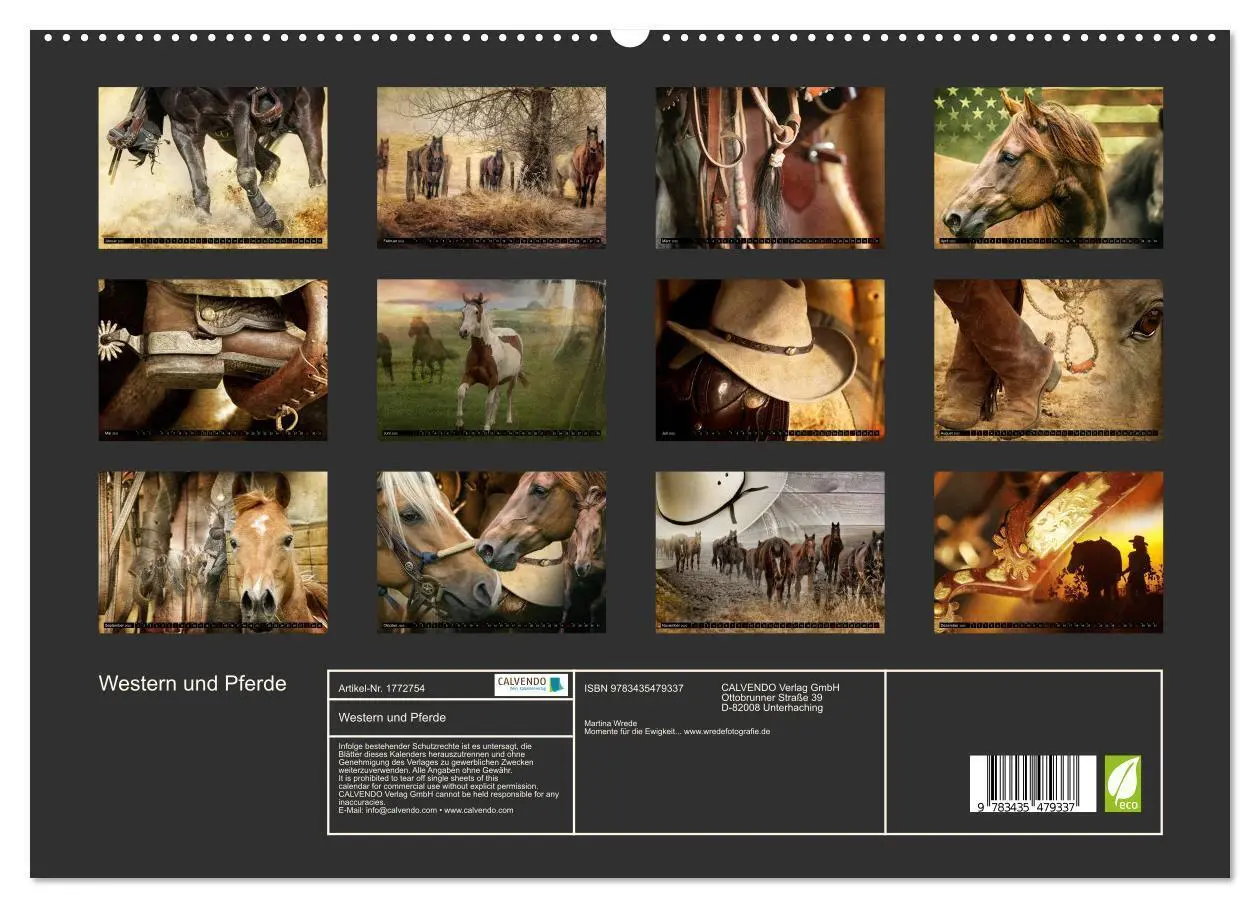Open the three horse heads nuzzling thumbnail
Image resolution: width=1260 pixels, height=908 pixels.
coord(491,552)
